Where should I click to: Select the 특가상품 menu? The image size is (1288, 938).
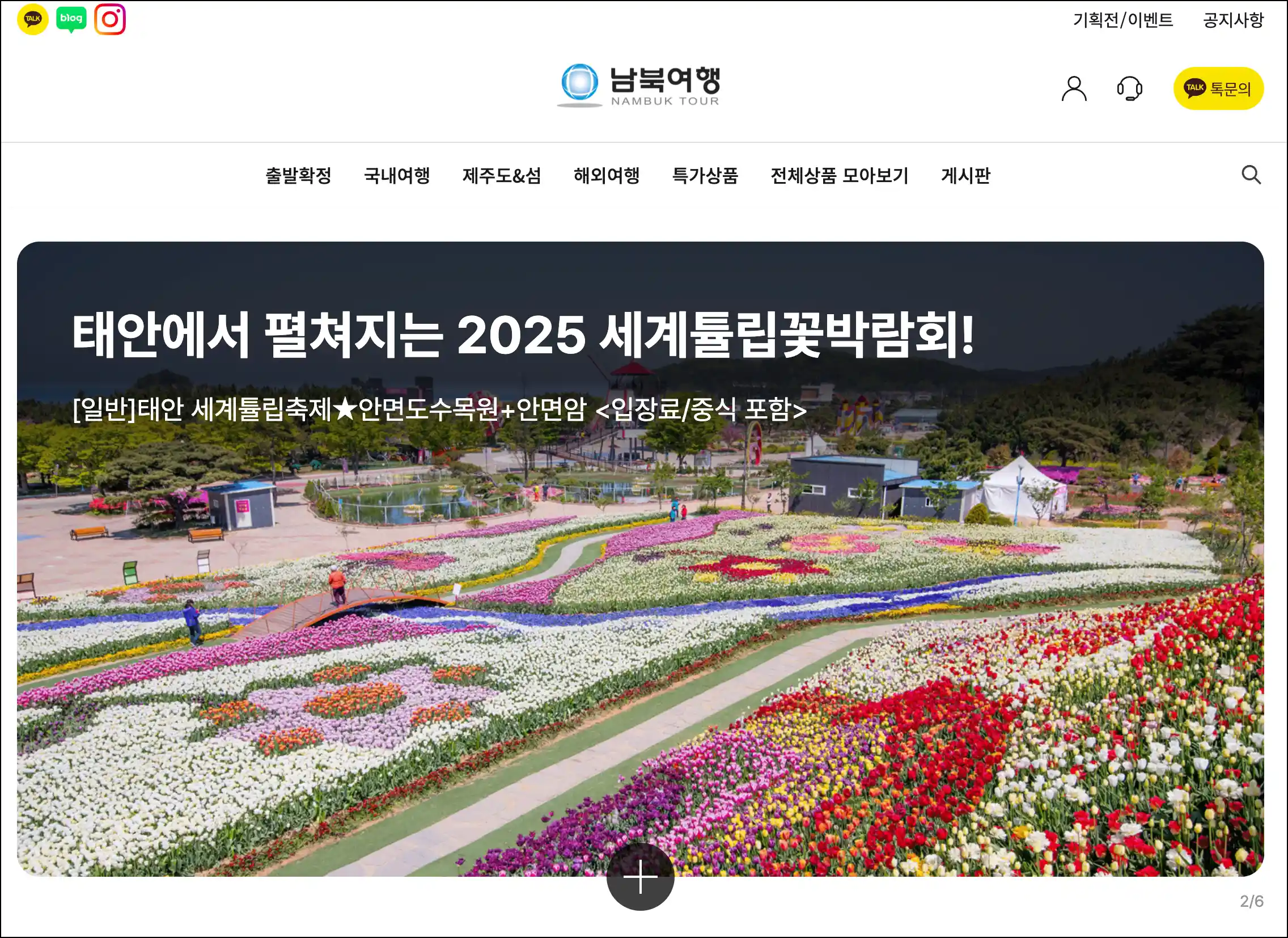pos(705,176)
